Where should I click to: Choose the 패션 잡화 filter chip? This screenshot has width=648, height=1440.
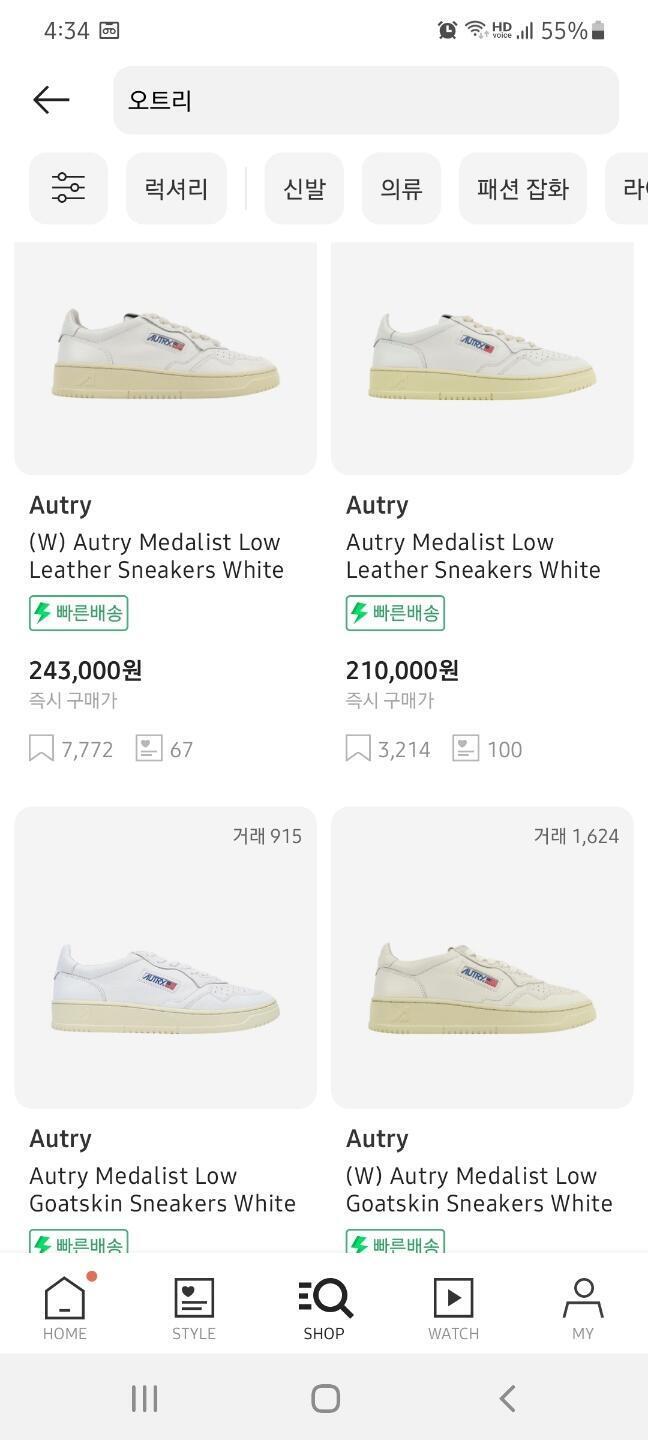pyautogui.click(x=523, y=188)
